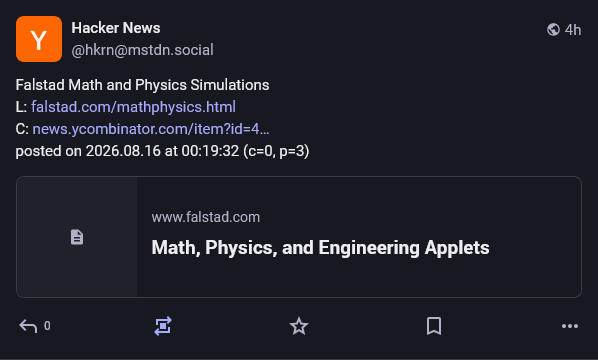This screenshot has height=360, width=598.
Task: Click the posted on 2026.08.16 line
Action: pos(162,151)
